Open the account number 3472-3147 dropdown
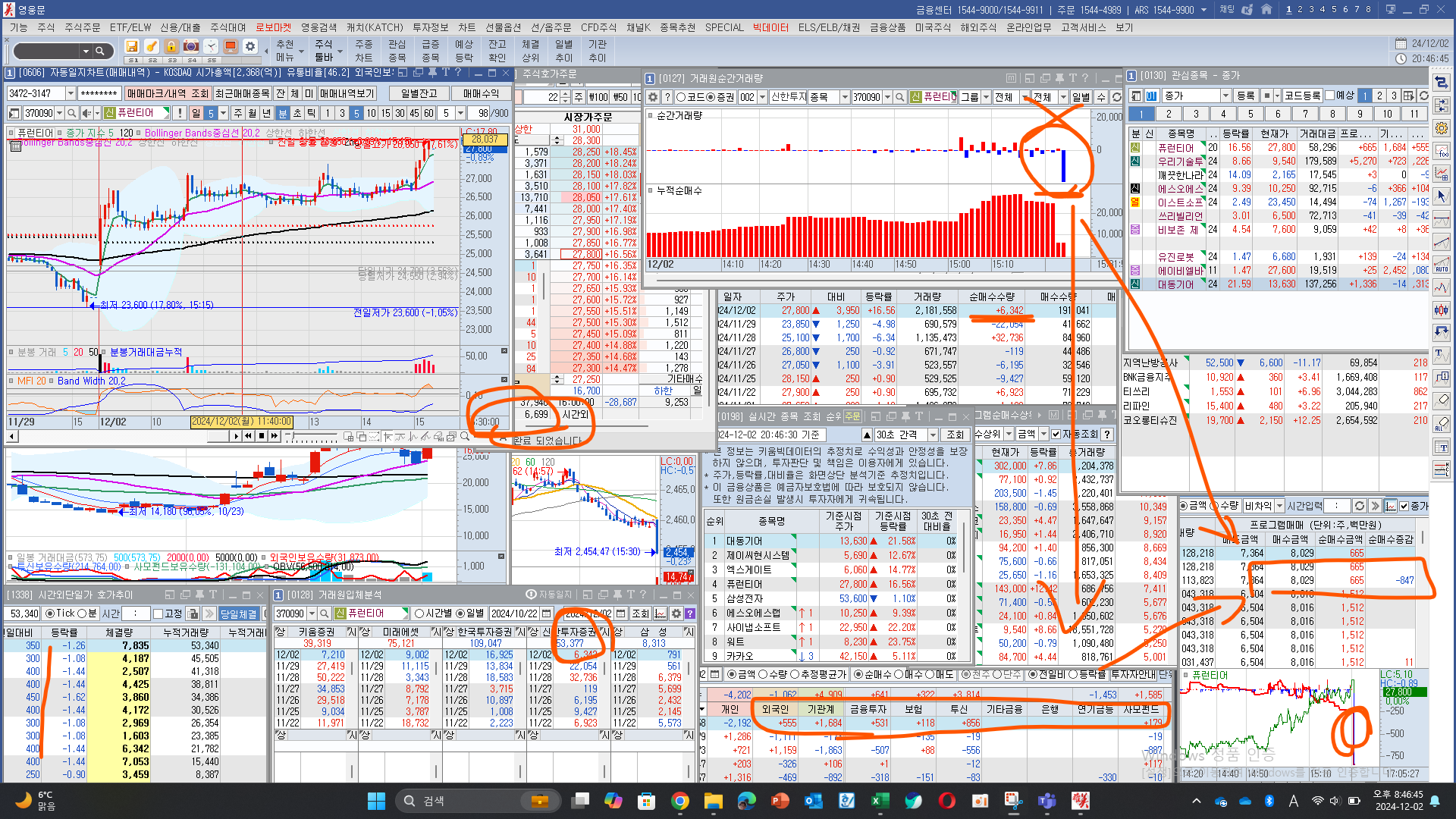 tap(71, 93)
